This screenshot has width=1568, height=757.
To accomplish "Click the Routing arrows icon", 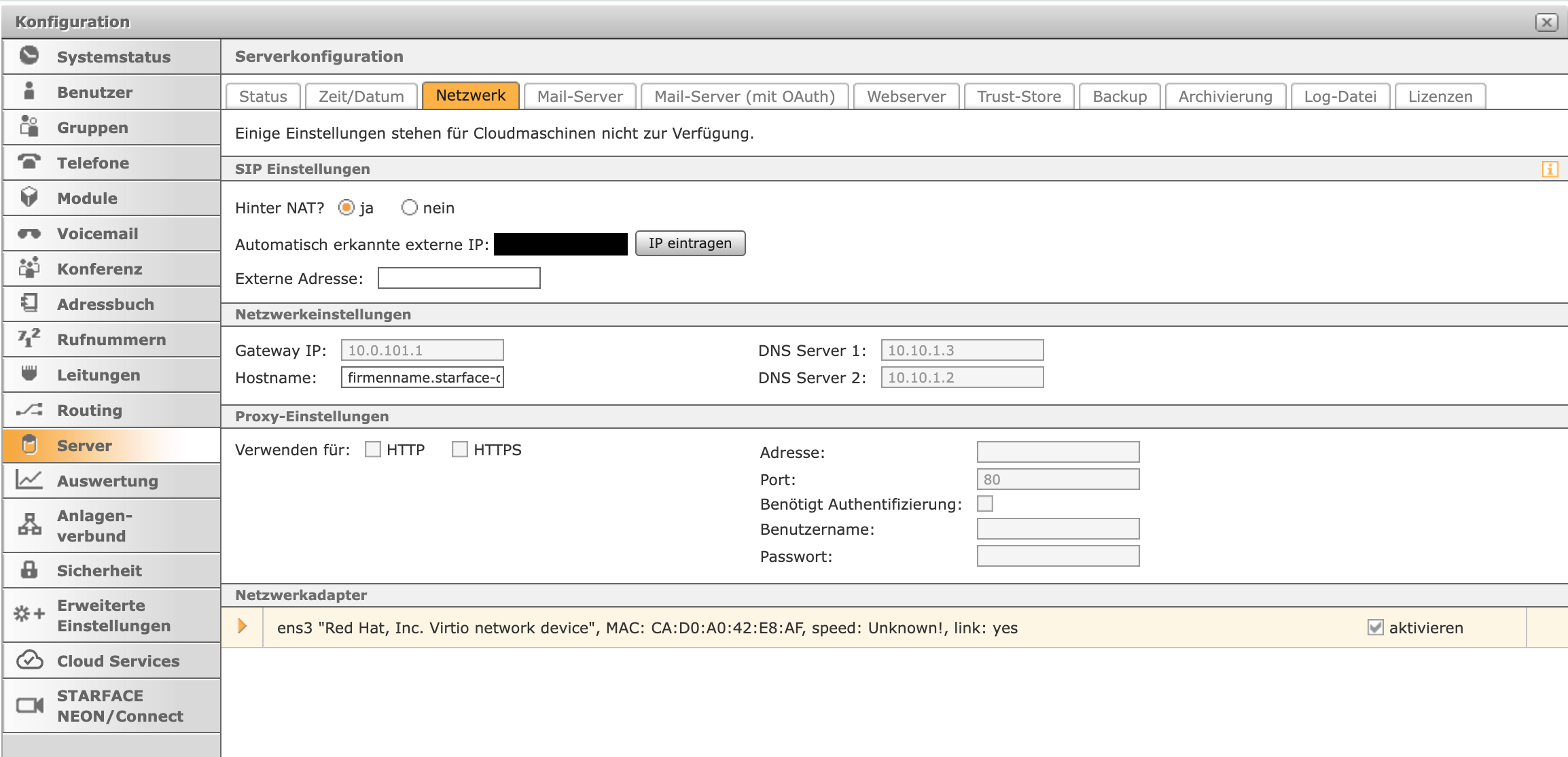I will [29, 410].
